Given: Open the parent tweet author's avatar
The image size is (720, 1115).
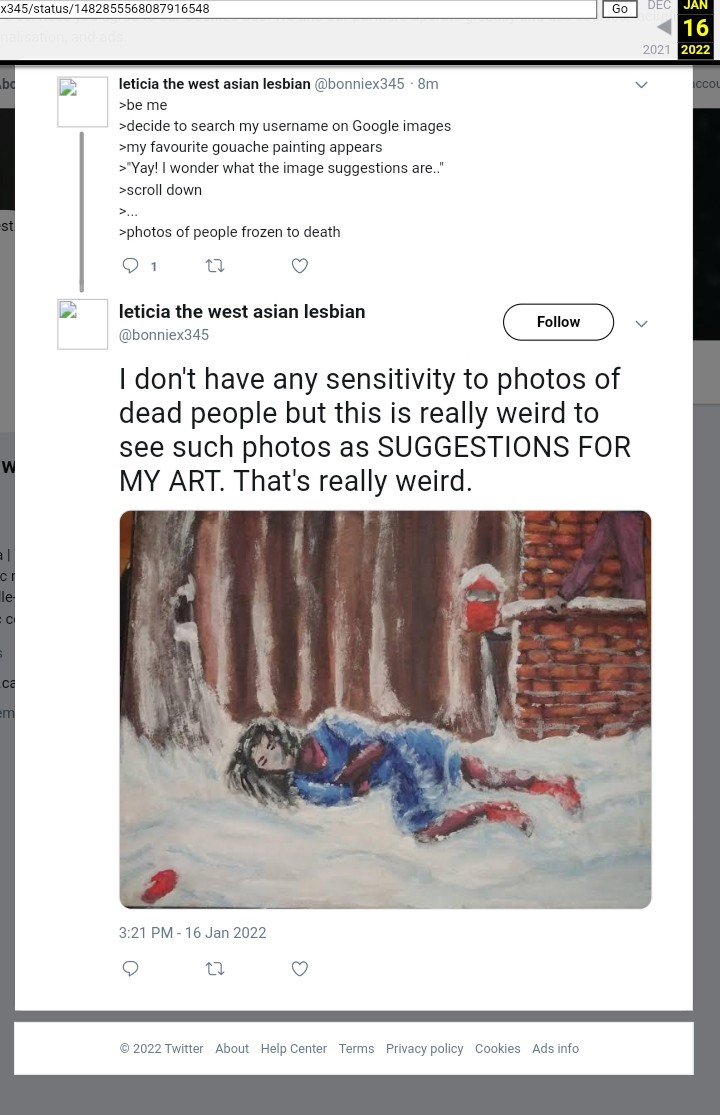Looking at the screenshot, I should tap(82, 101).
